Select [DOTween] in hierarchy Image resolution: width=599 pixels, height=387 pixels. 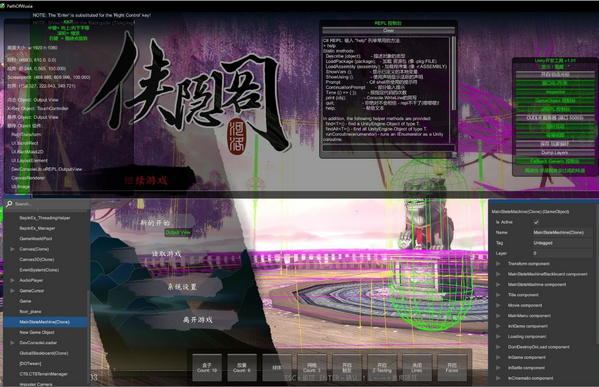click(x=30, y=364)
